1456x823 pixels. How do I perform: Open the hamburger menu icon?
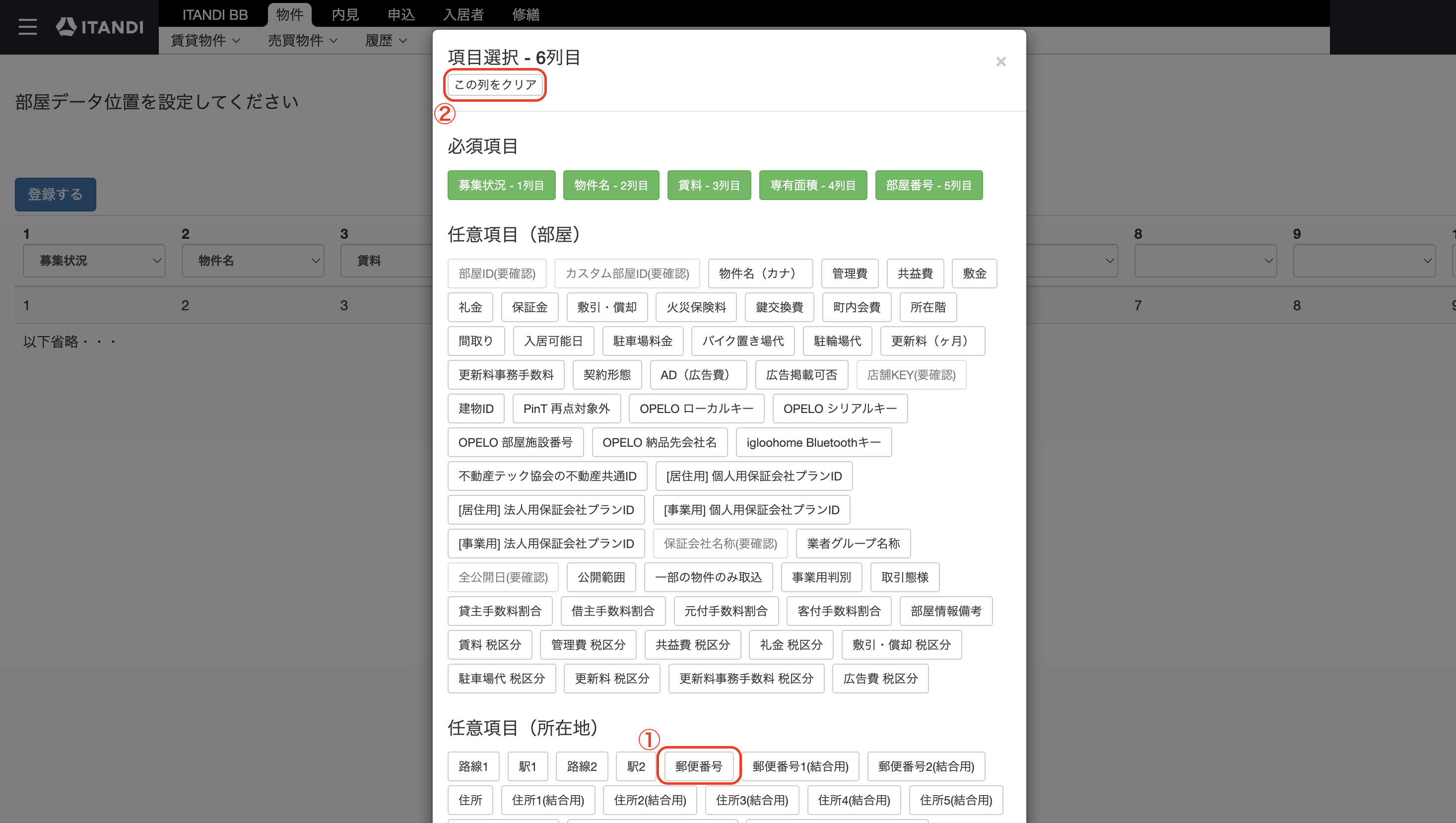(27, 27)
